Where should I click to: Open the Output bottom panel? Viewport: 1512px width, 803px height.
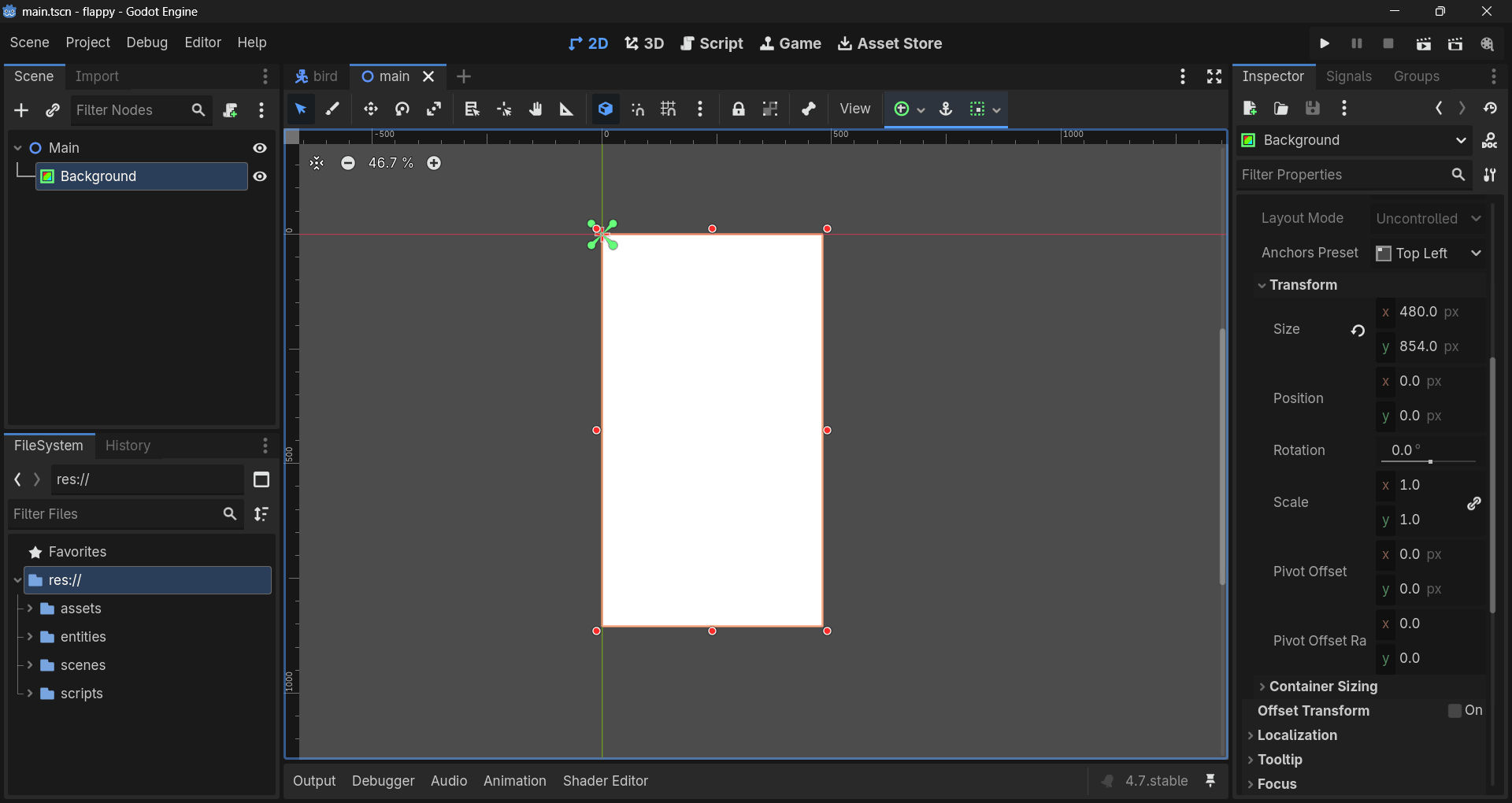tap(314, 781)
